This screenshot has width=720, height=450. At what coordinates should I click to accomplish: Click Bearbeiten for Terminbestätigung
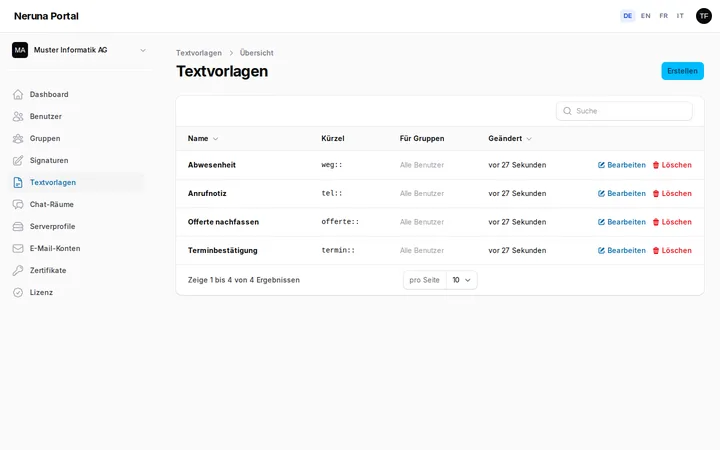[x=622, y=251]
